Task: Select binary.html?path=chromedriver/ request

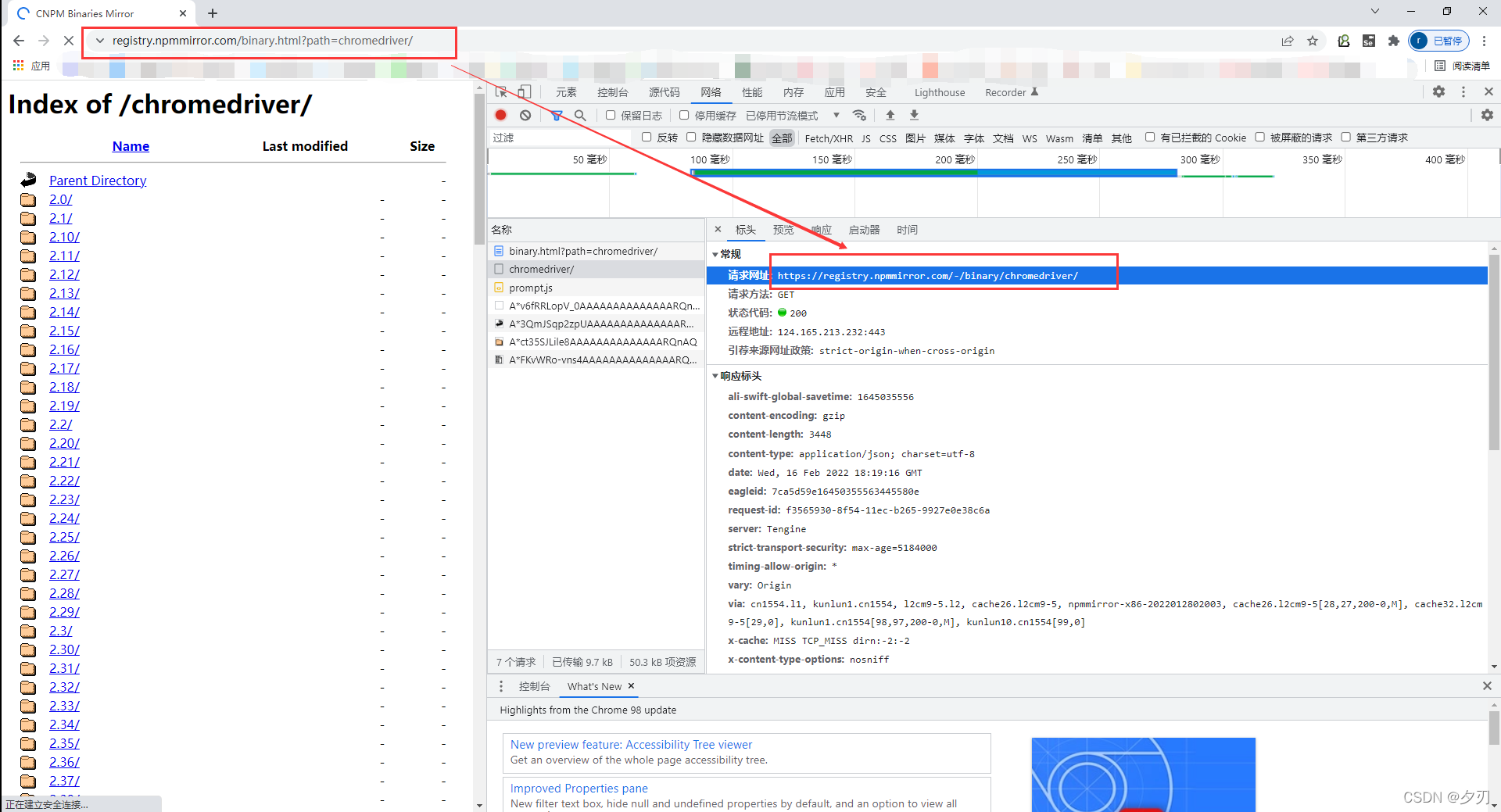Action: [x=596, y=251]
